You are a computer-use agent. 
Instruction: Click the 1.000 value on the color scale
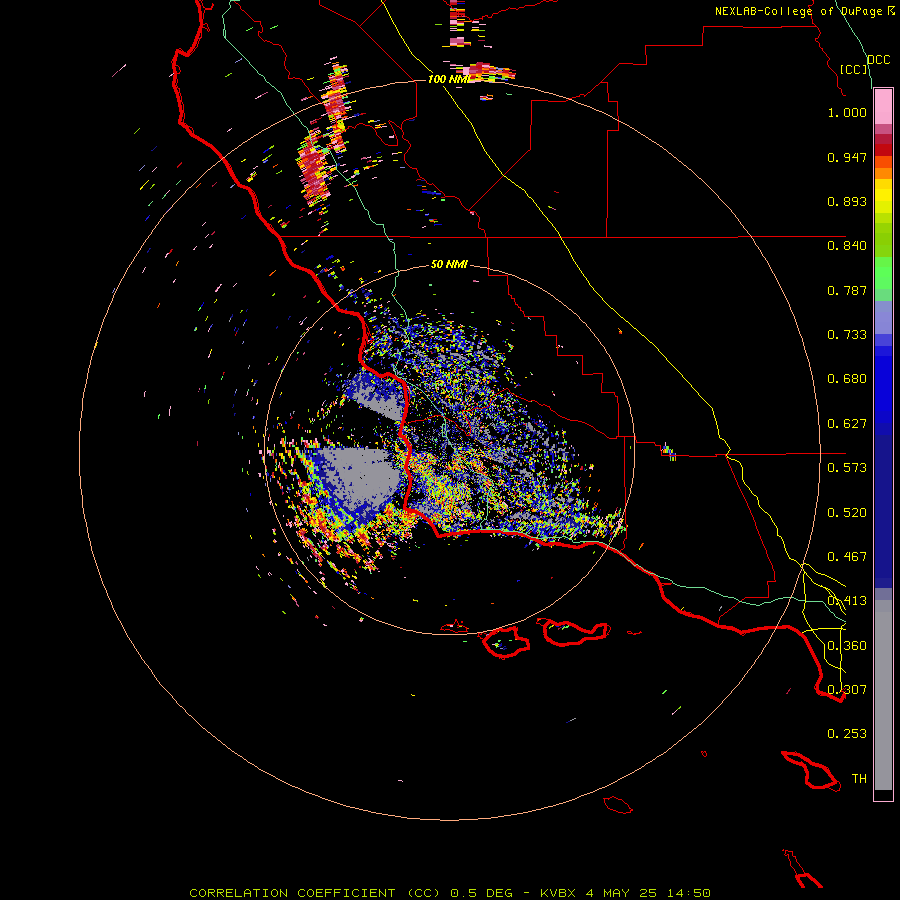(x=847, y=112)
